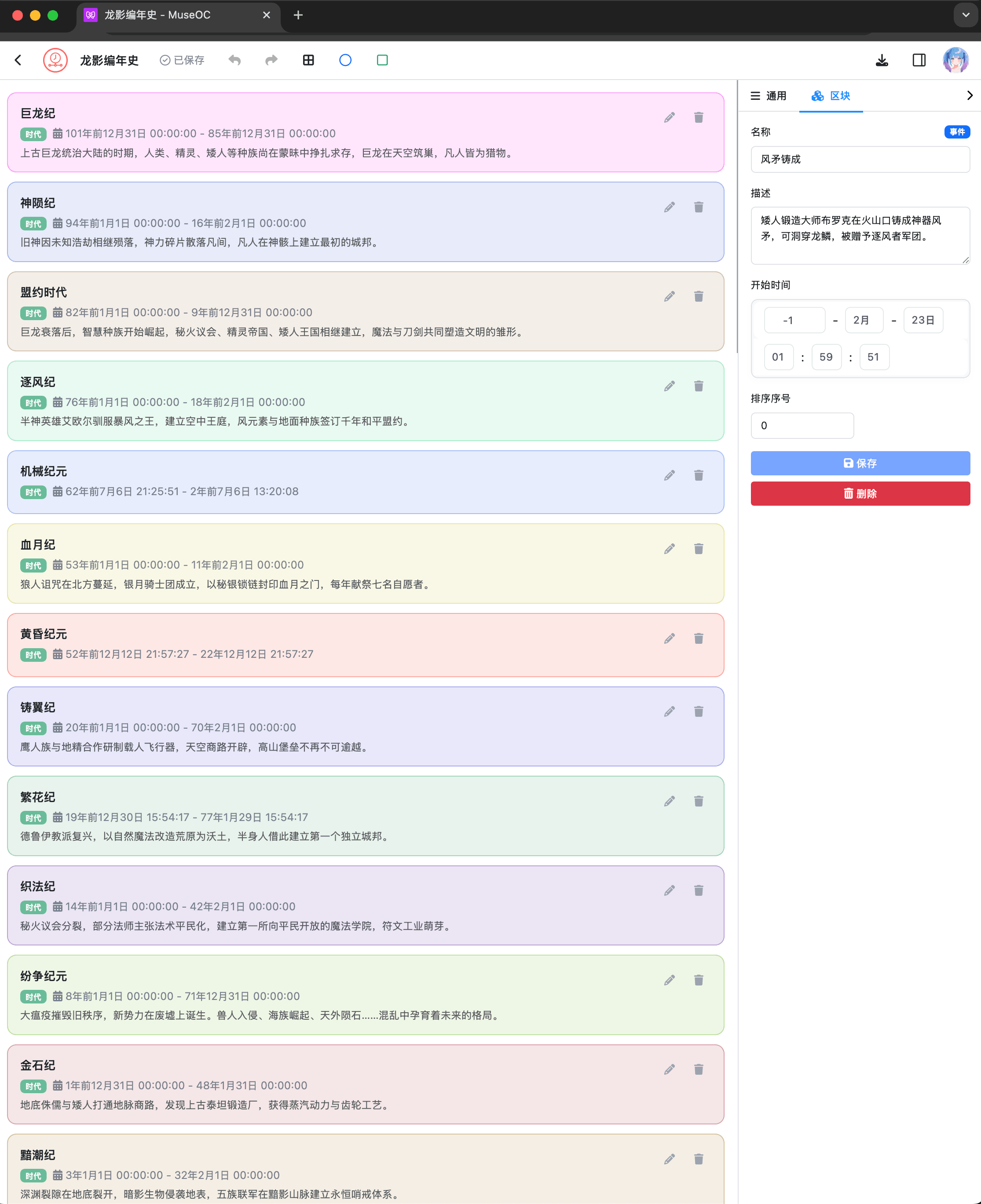The image size is (981, 1204).
Task: Click the blue circle toolbar icon
Action: pos(345,60)
